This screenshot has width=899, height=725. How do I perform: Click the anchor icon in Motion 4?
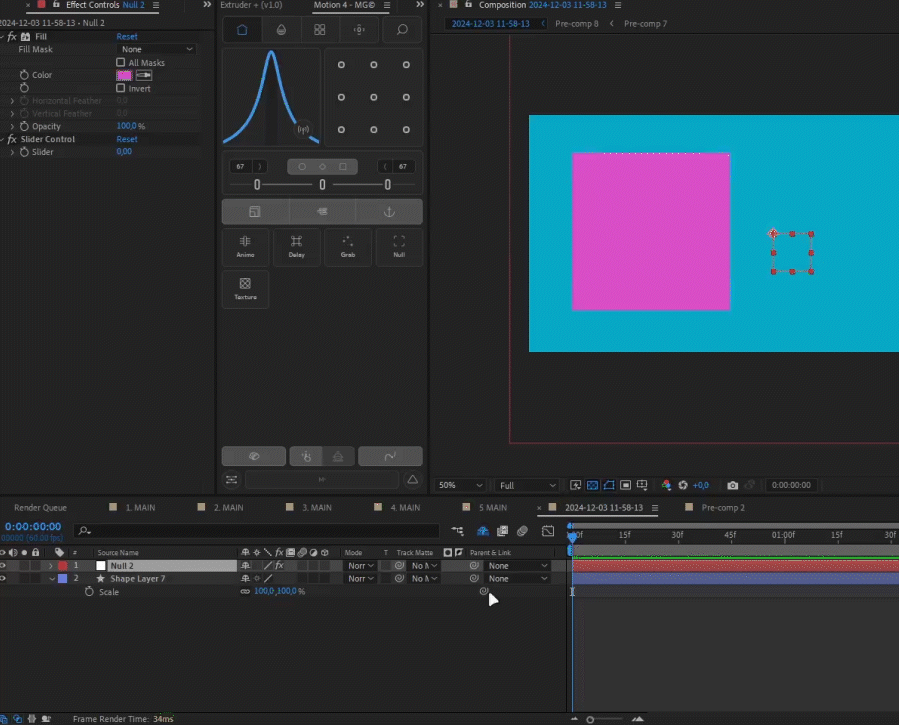click(x=389, y=212)
